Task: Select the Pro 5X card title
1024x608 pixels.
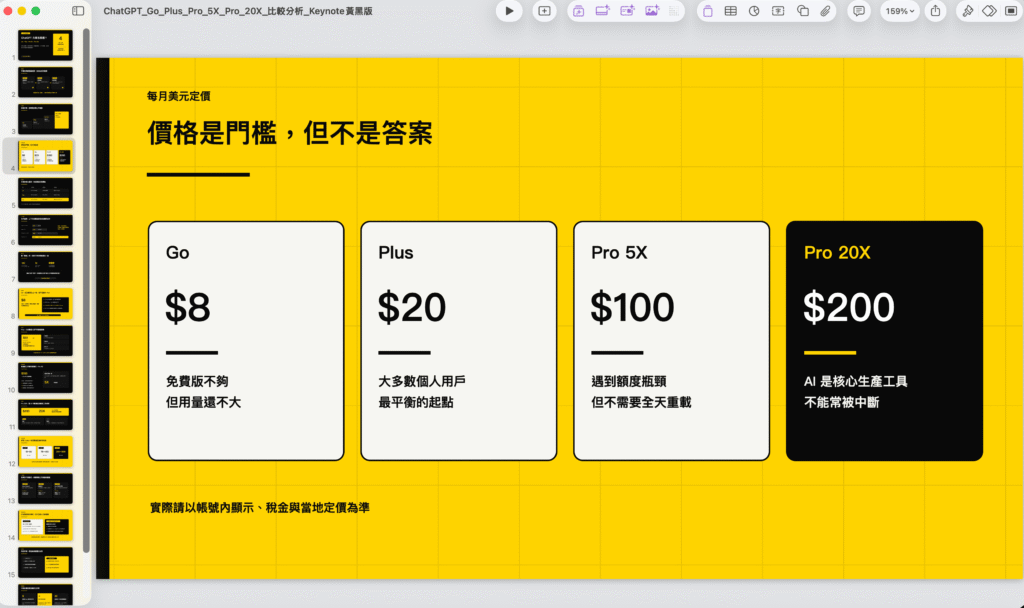Action: (619, 253)
